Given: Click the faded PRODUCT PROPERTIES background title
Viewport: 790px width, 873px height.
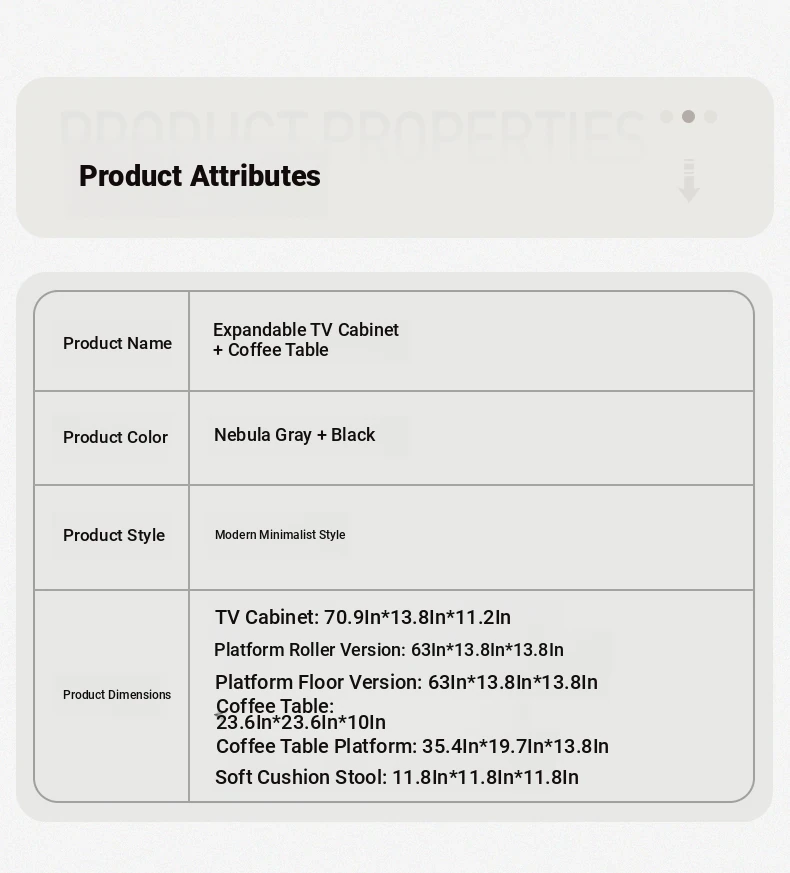Looking at the screenshot, I should point(352,133).
